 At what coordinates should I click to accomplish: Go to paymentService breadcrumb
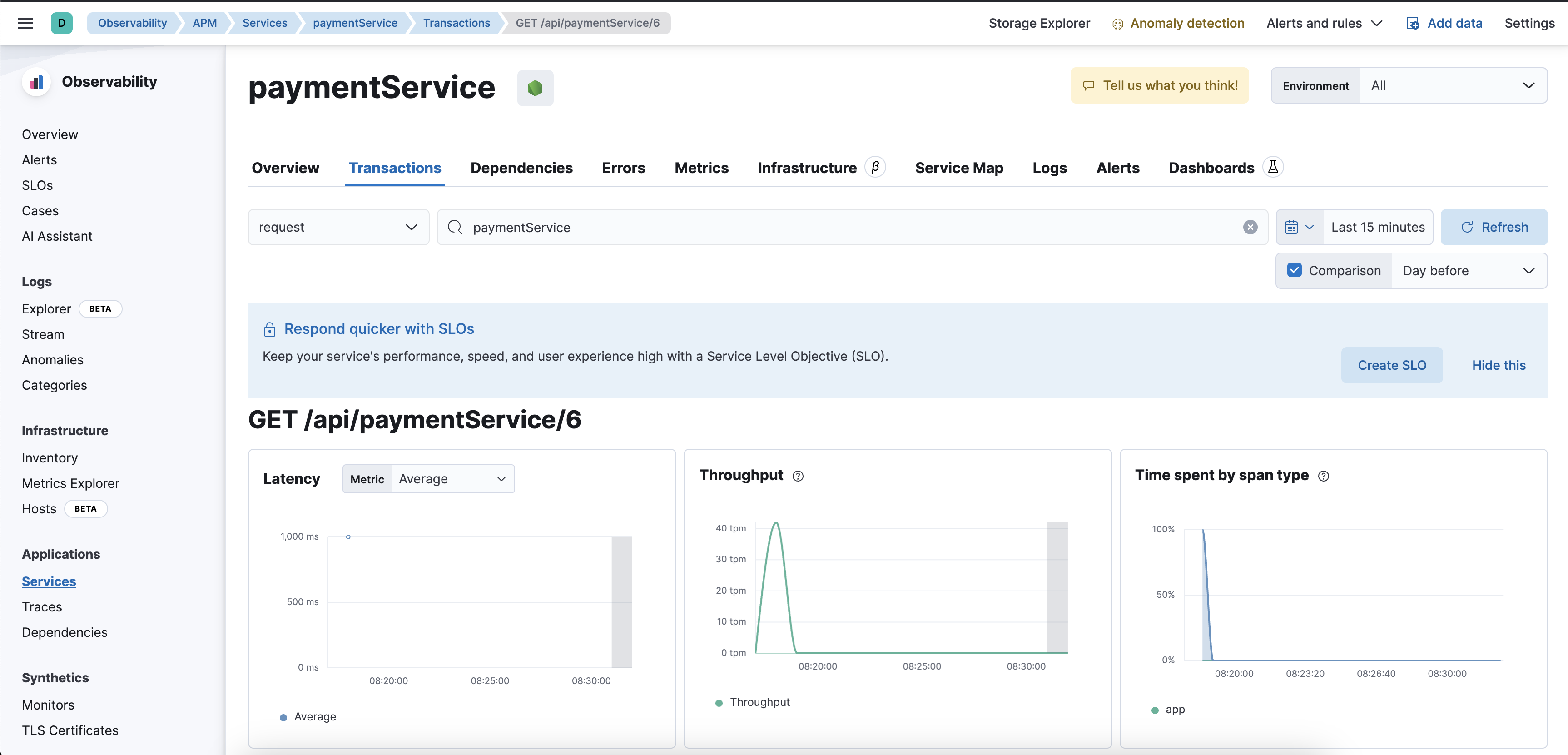pyautogui.click(x=355, y=23)
